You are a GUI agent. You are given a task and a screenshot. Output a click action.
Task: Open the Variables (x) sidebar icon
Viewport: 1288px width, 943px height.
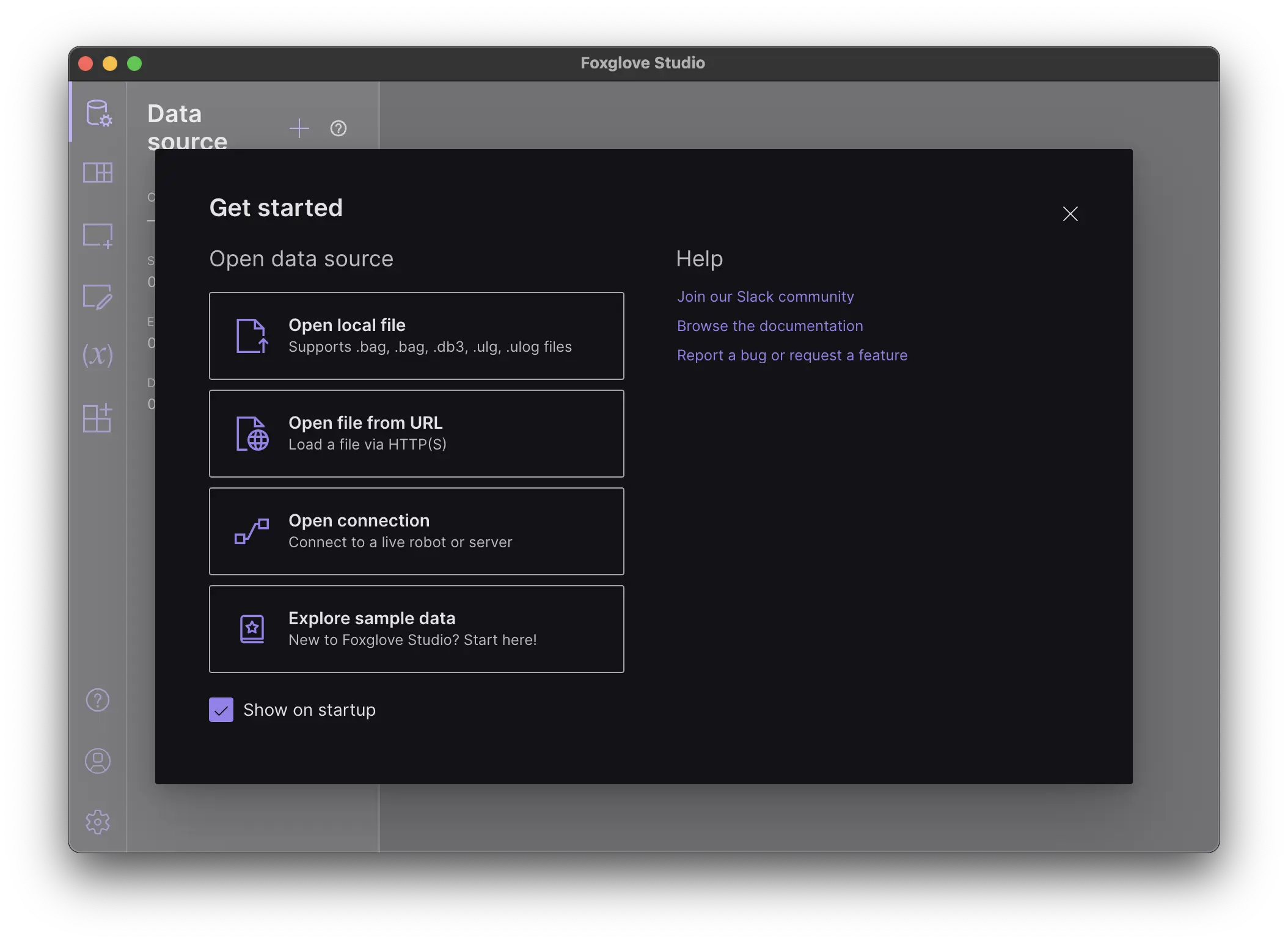click(x=98, y=355)
